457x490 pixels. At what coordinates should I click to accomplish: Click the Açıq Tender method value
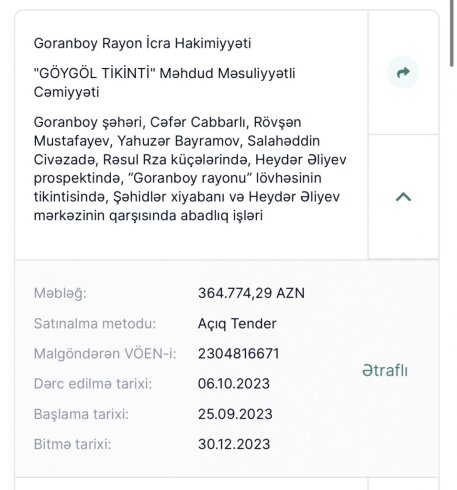pos(237,324)
